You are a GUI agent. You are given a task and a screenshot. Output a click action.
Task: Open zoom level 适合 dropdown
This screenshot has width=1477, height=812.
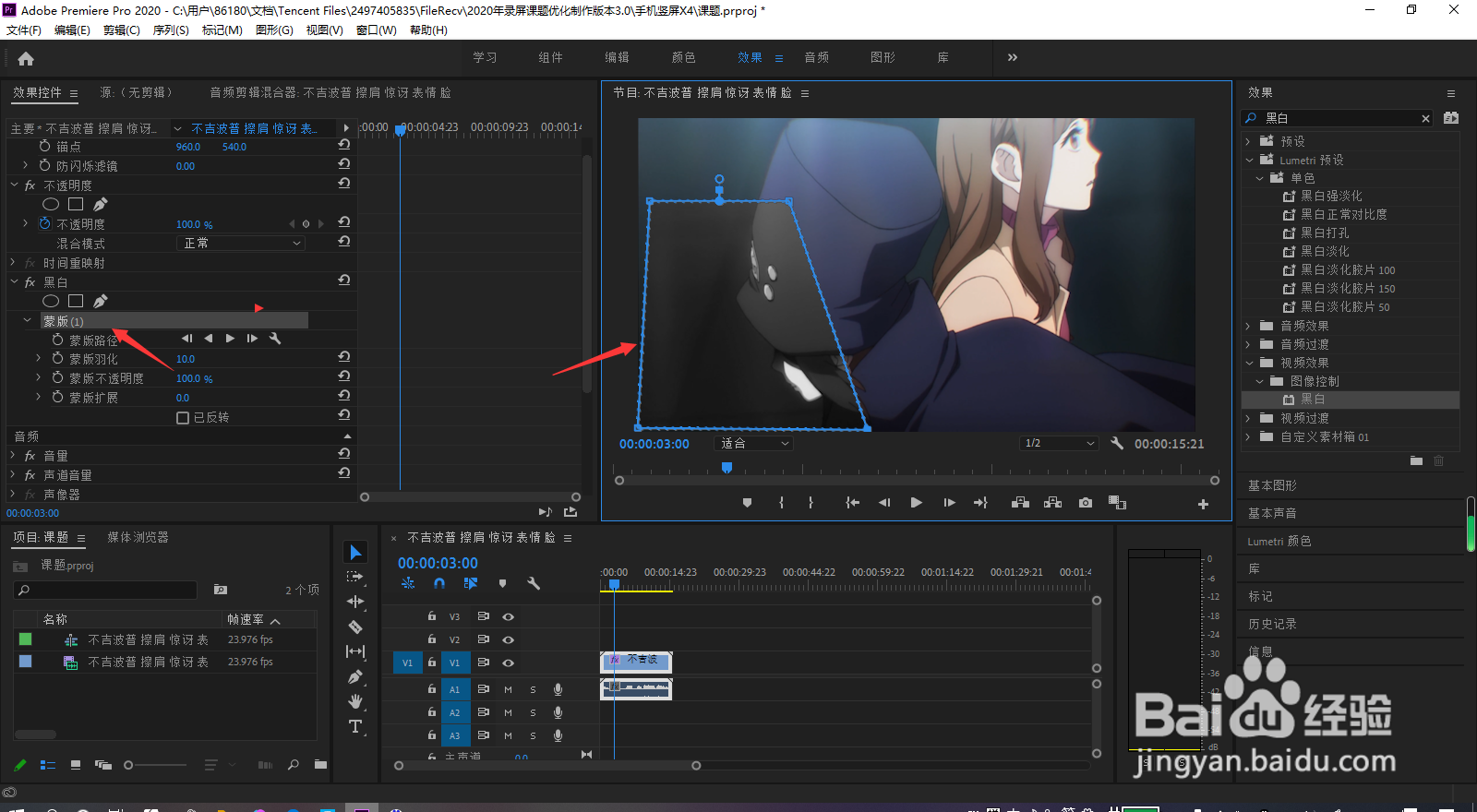coord(754,444)
